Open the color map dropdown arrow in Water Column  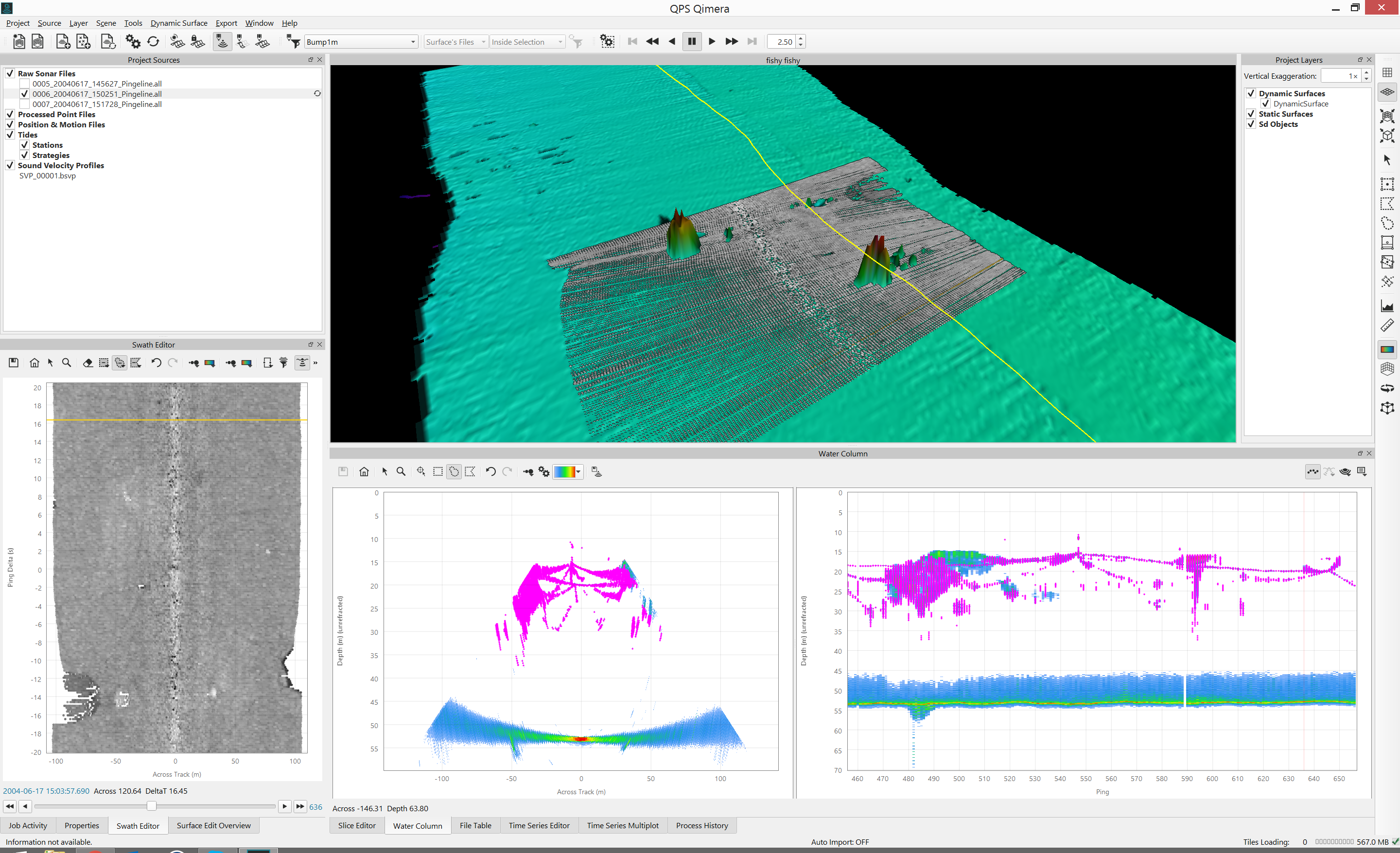click(x=578, y=471)
